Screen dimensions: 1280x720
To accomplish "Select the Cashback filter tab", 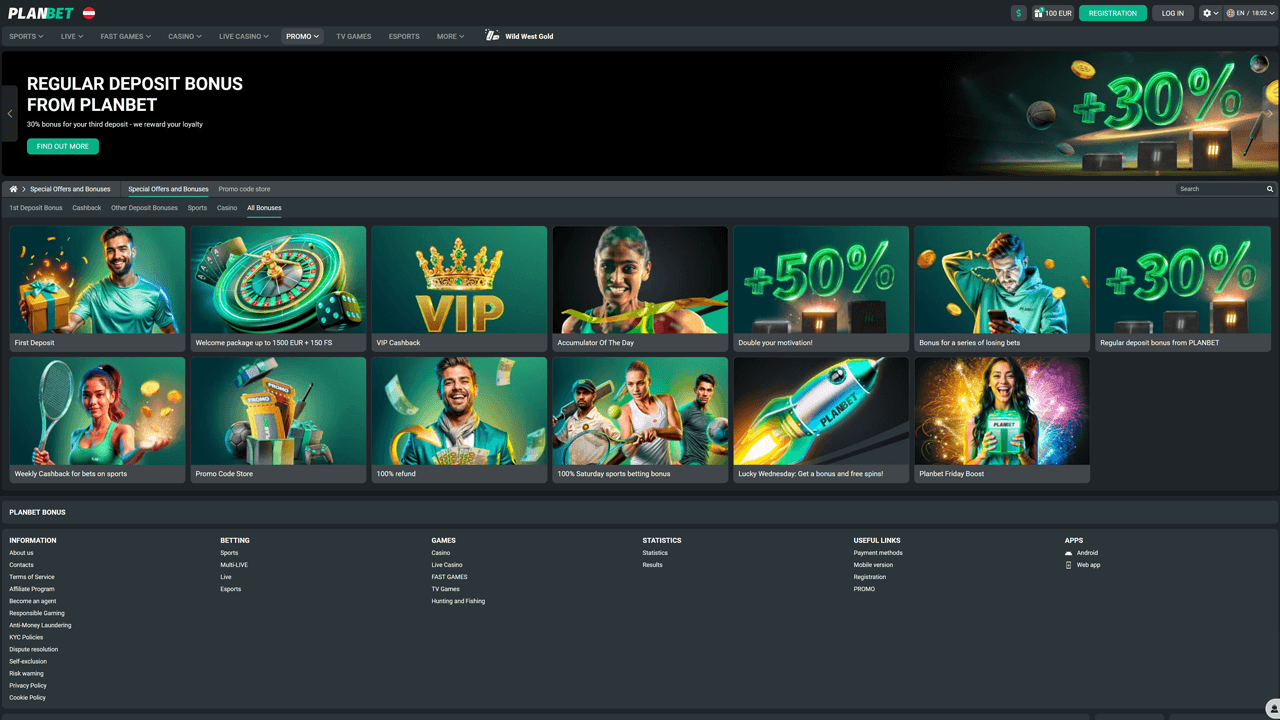I will click(87, 208).
